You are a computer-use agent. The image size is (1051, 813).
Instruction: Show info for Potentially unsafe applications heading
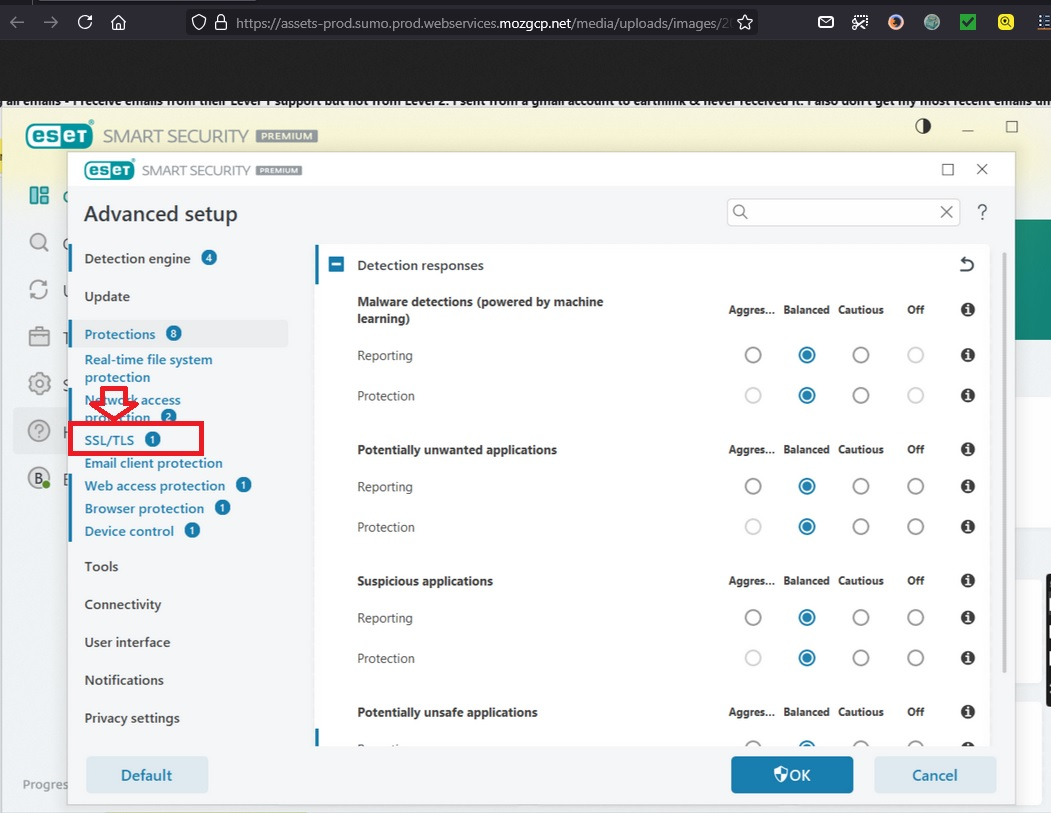pyautogui.click(x=967, y=712)
